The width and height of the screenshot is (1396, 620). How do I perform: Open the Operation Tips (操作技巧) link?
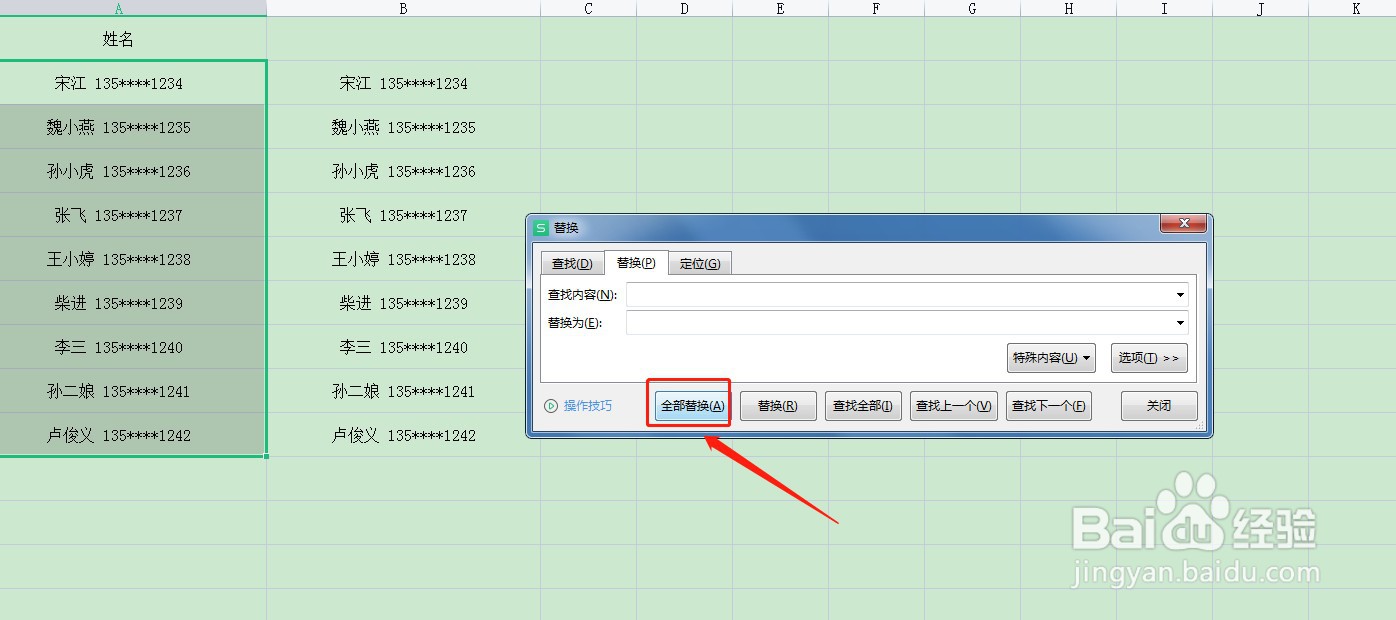[588, 406]
